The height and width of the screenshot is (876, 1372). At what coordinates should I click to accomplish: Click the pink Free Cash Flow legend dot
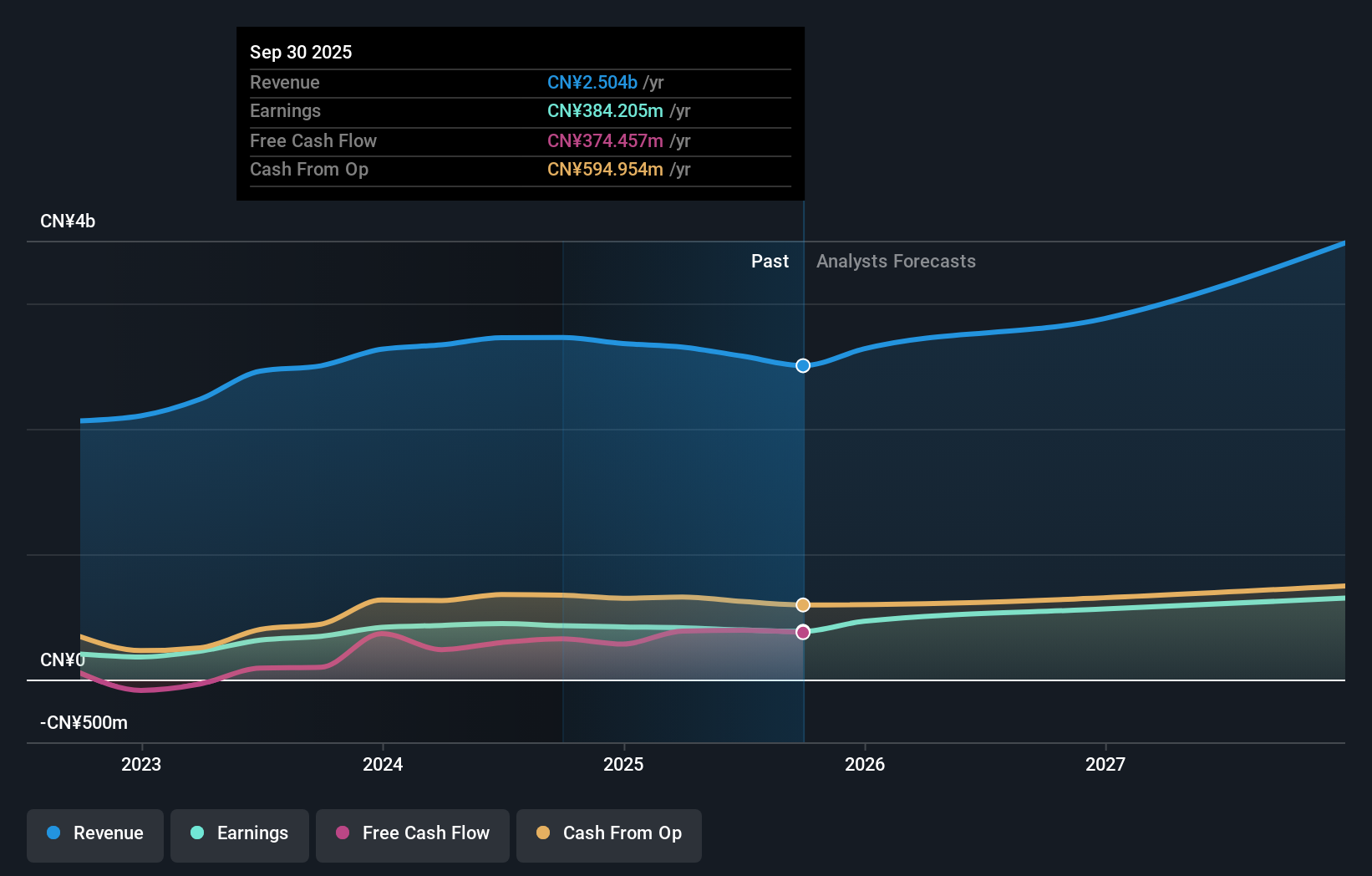pyautogui.click(x=341, y=833)
